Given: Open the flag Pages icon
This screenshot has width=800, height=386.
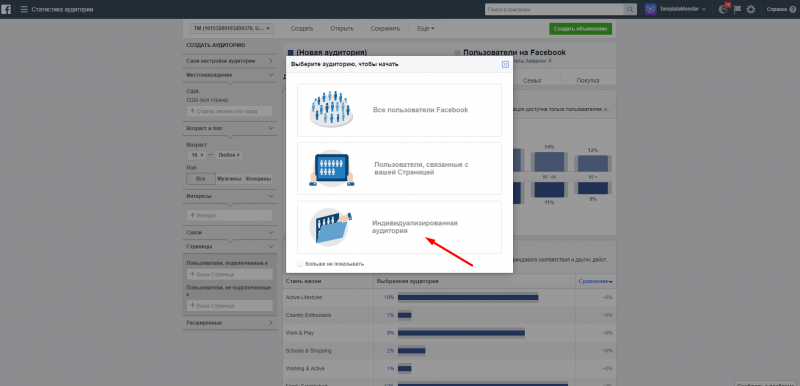Looking at the screenshot, I should [x=737, y=9].
